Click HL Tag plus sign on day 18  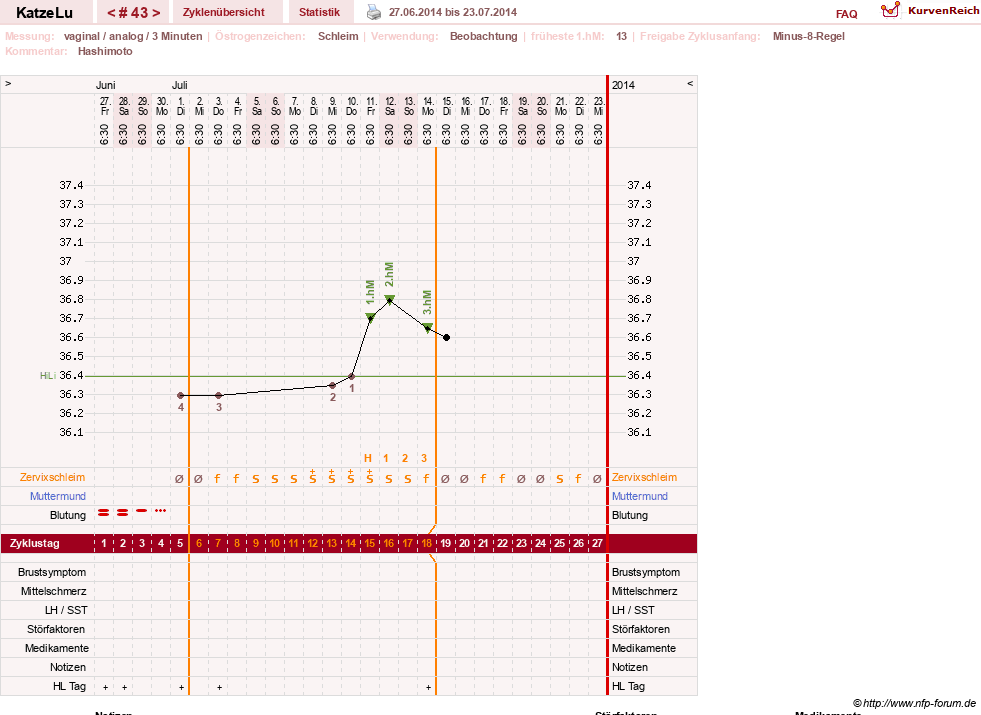point(428,687)
